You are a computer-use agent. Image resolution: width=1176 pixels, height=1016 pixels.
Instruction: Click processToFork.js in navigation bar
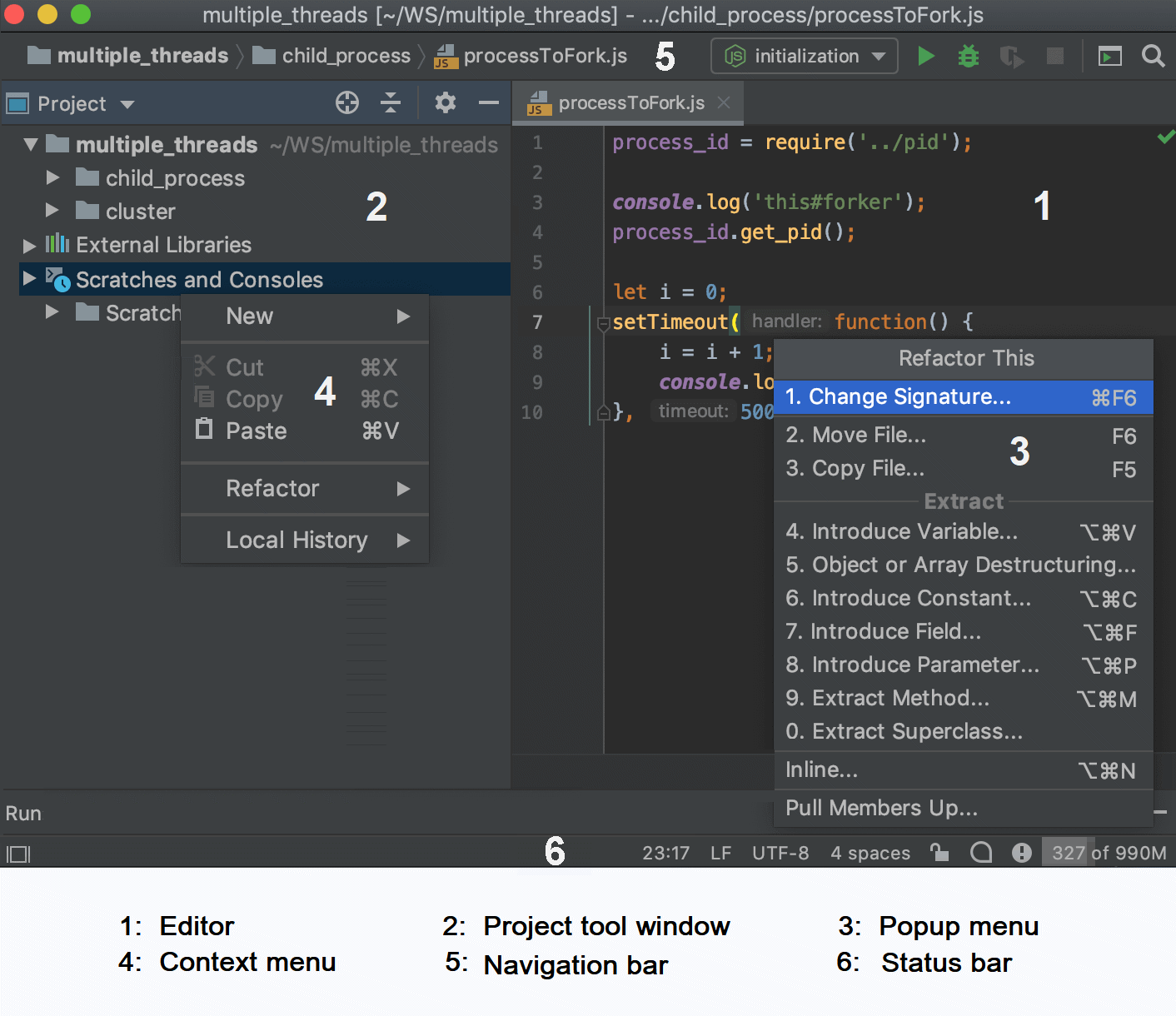[x=531, y=56]
